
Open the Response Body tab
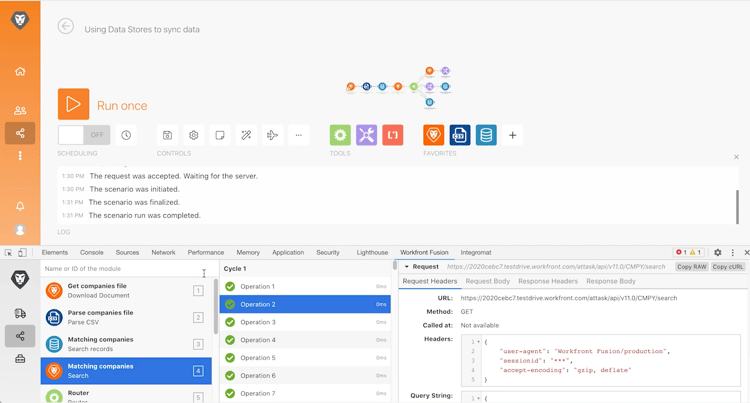611,281
